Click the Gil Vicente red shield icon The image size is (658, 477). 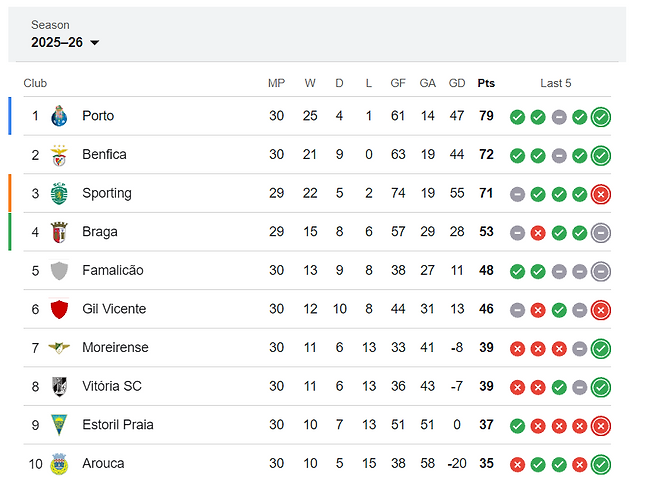point(59,309)
